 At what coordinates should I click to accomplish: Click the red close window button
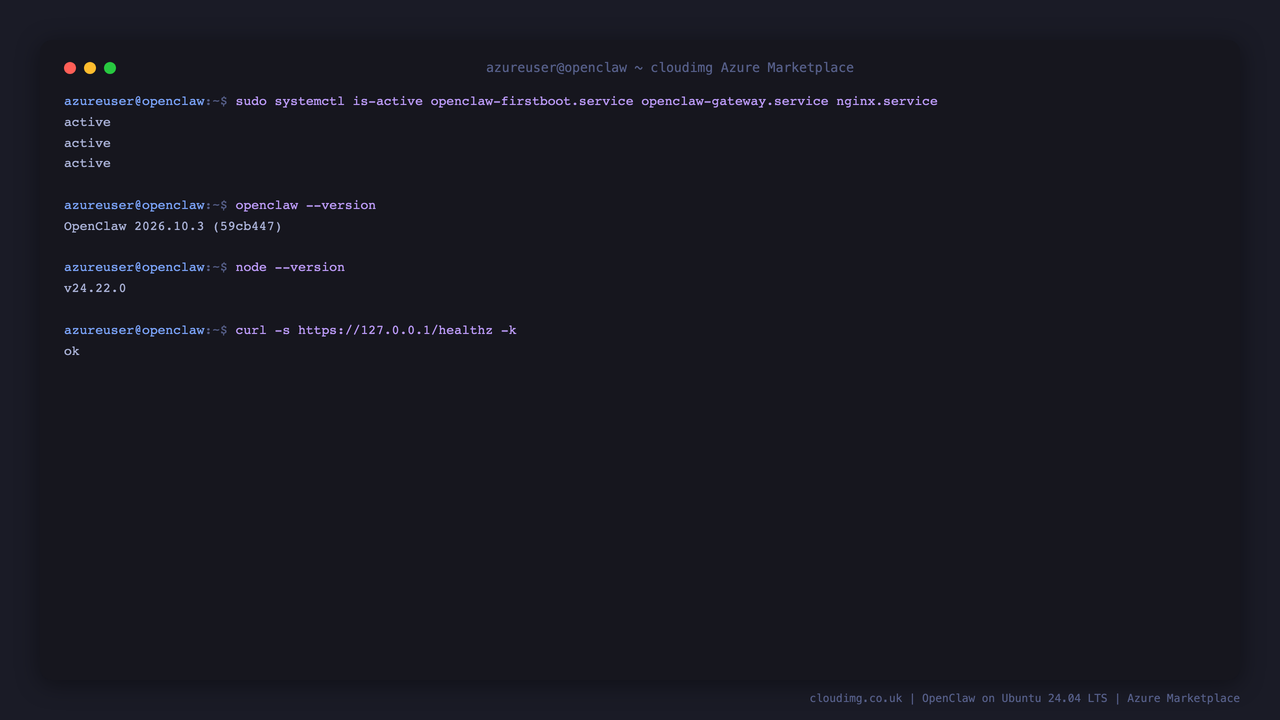coord(70,68)
